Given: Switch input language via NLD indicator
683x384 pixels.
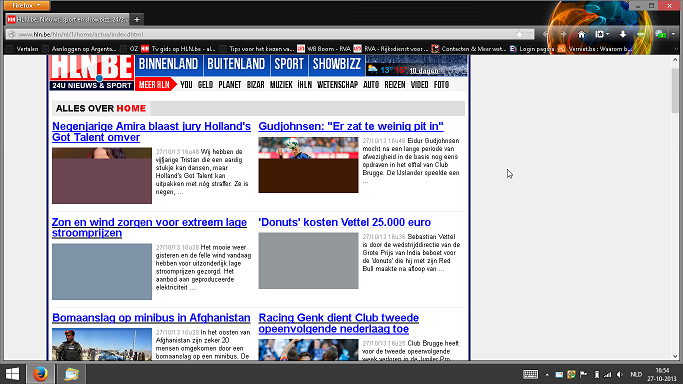Looking at the screenshot, I should pos(636,374).
